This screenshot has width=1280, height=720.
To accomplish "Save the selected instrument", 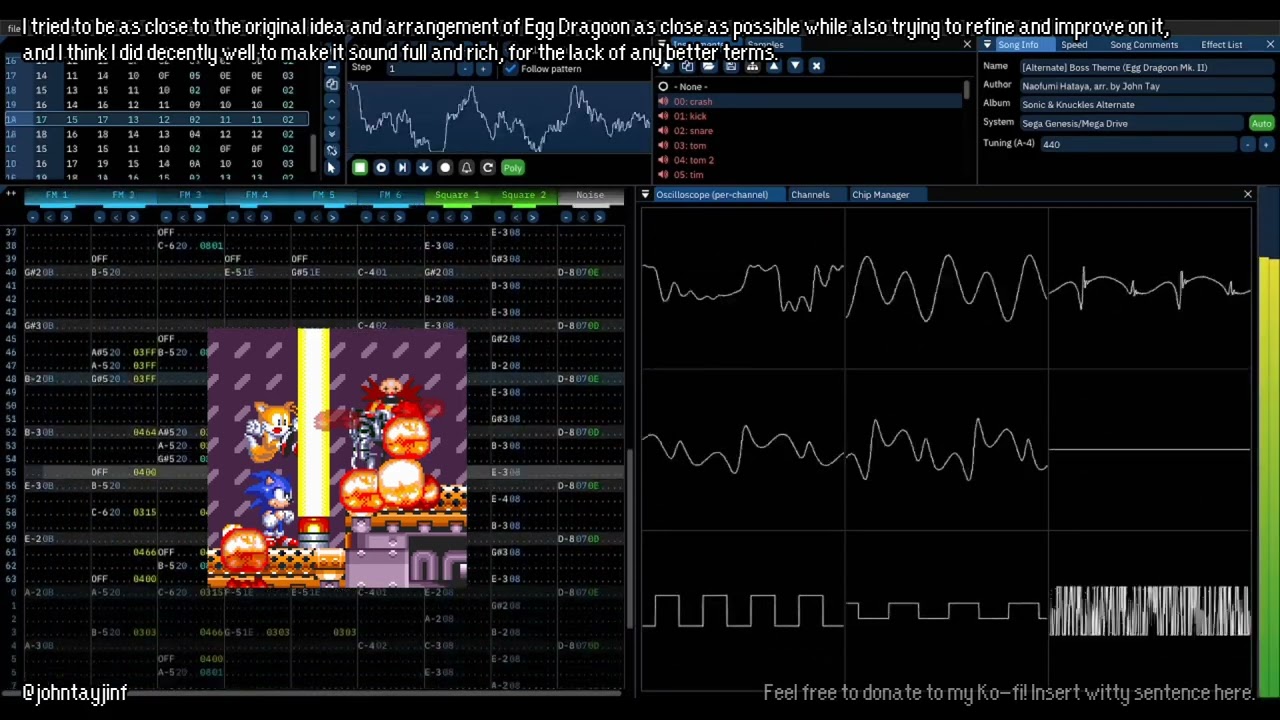I will (x=731, y=65).
